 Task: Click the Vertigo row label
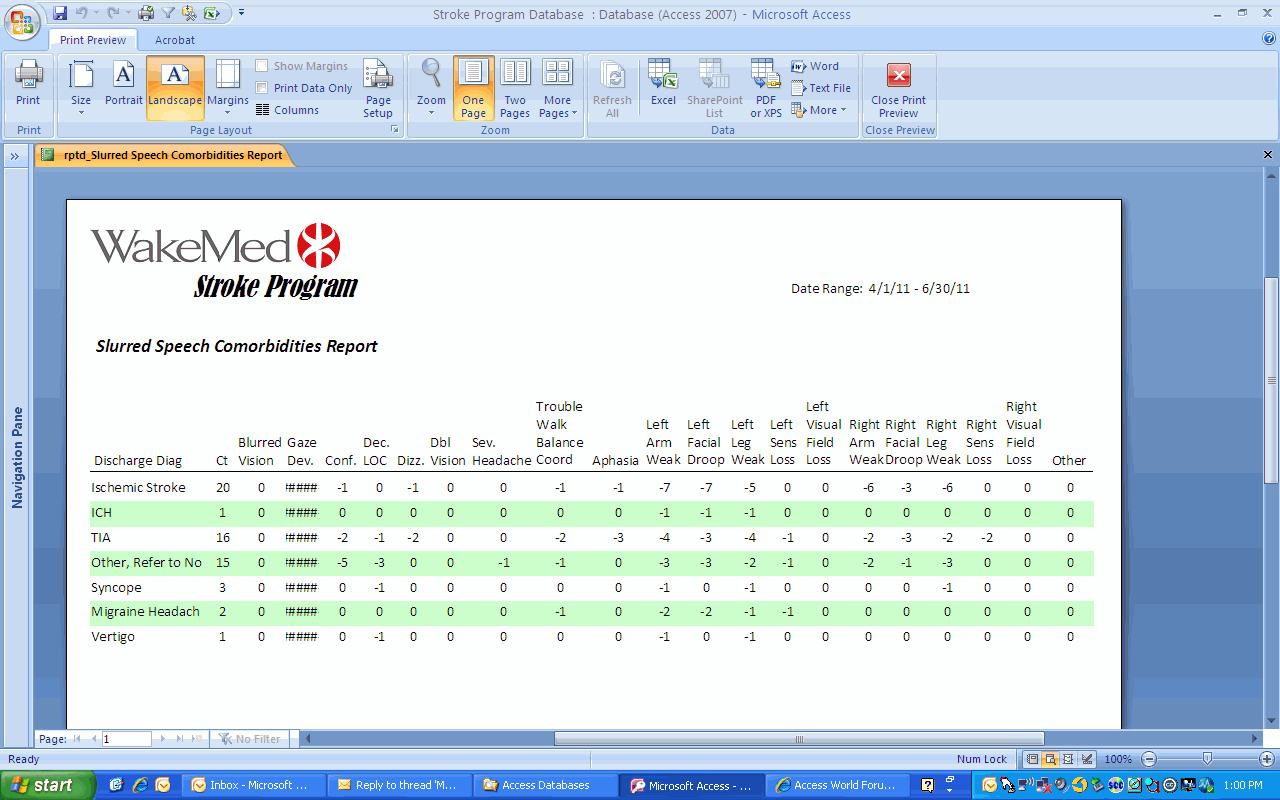click(113, 637)
